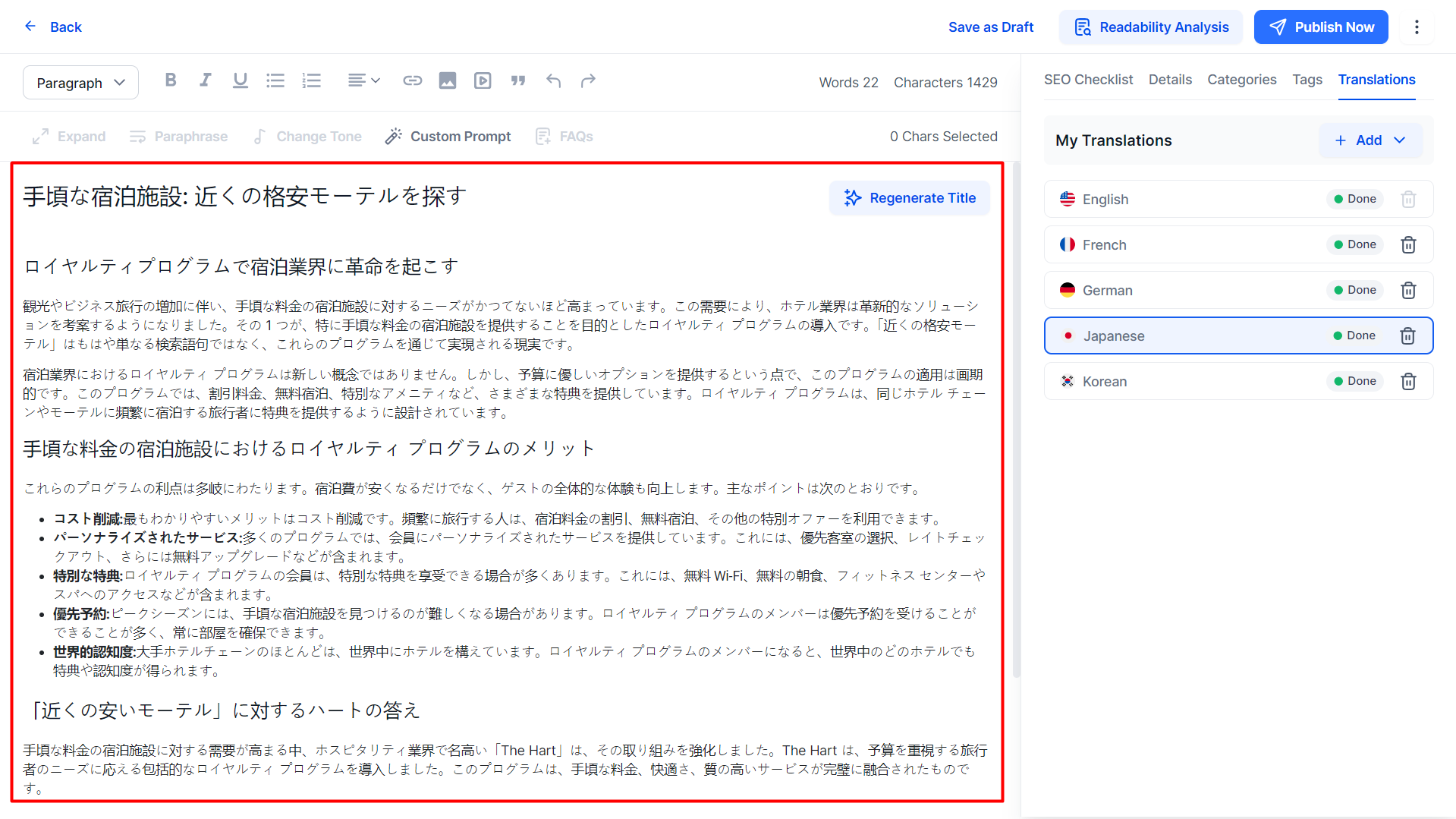Click the article title text
The height and width of the screenshot is (819, 1456).
pos(244,197)
